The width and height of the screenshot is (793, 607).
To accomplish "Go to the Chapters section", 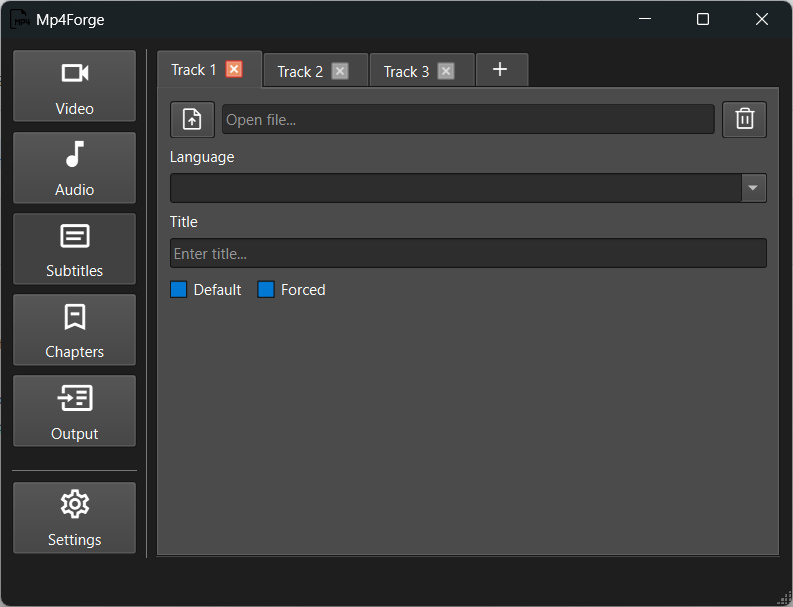I will 74,329.
